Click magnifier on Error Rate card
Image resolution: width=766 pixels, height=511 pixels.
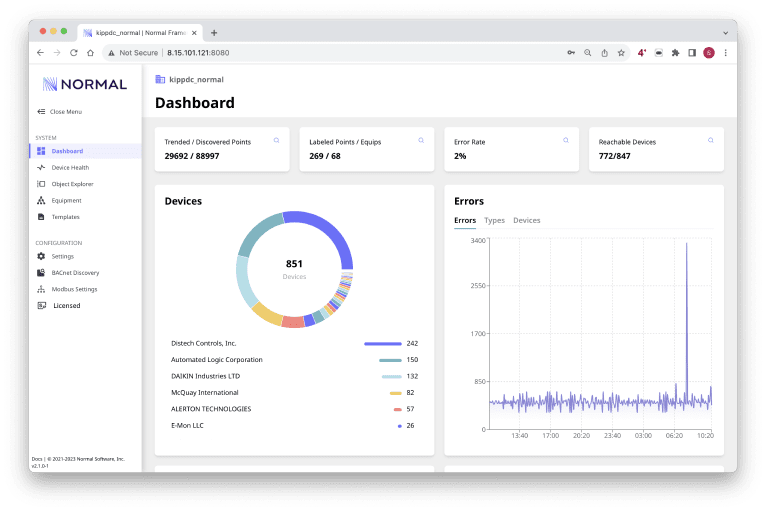click(x=566, y=141)
